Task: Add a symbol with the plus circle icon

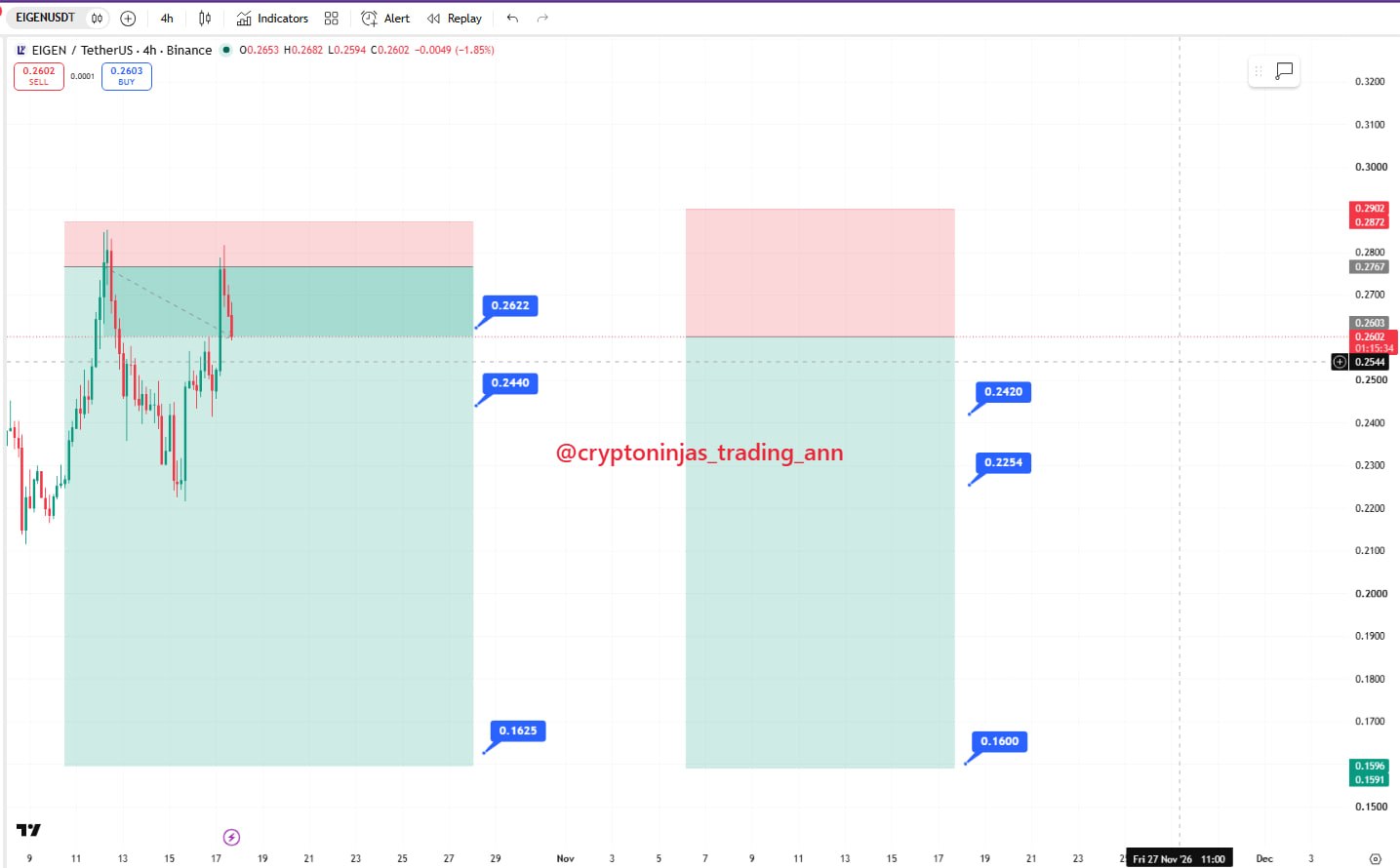Action: [128, 19]
